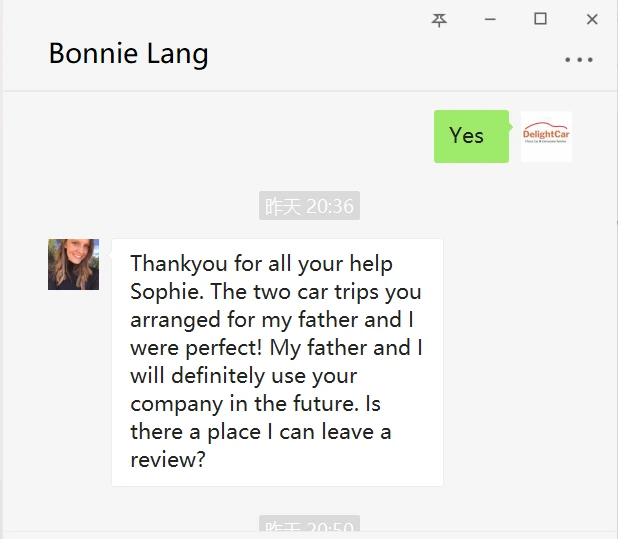This screenshot has height=539, width=618.
Task: Click the word "Thankyou" in the message
Action: click(x=174, y=264)
